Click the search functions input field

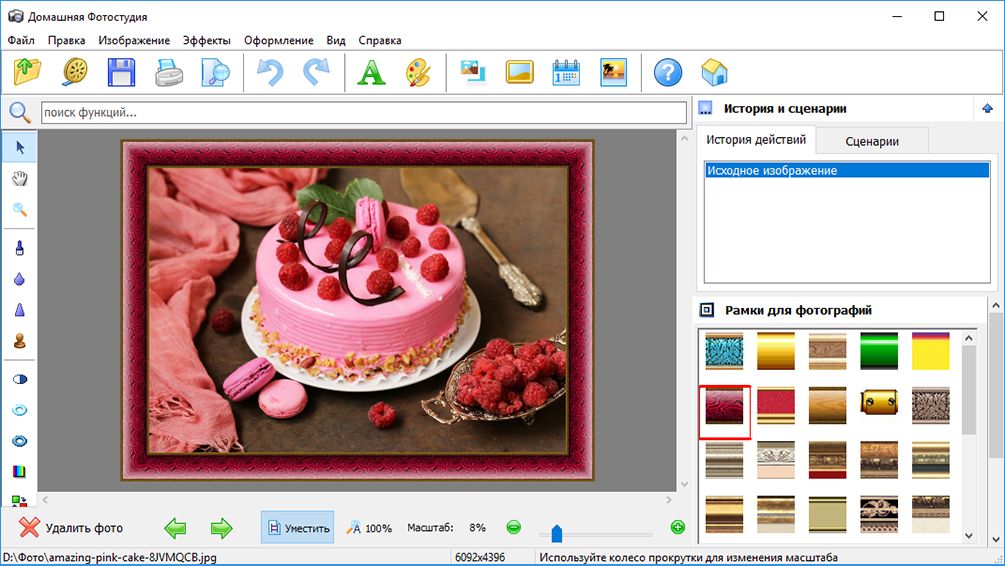364,113
